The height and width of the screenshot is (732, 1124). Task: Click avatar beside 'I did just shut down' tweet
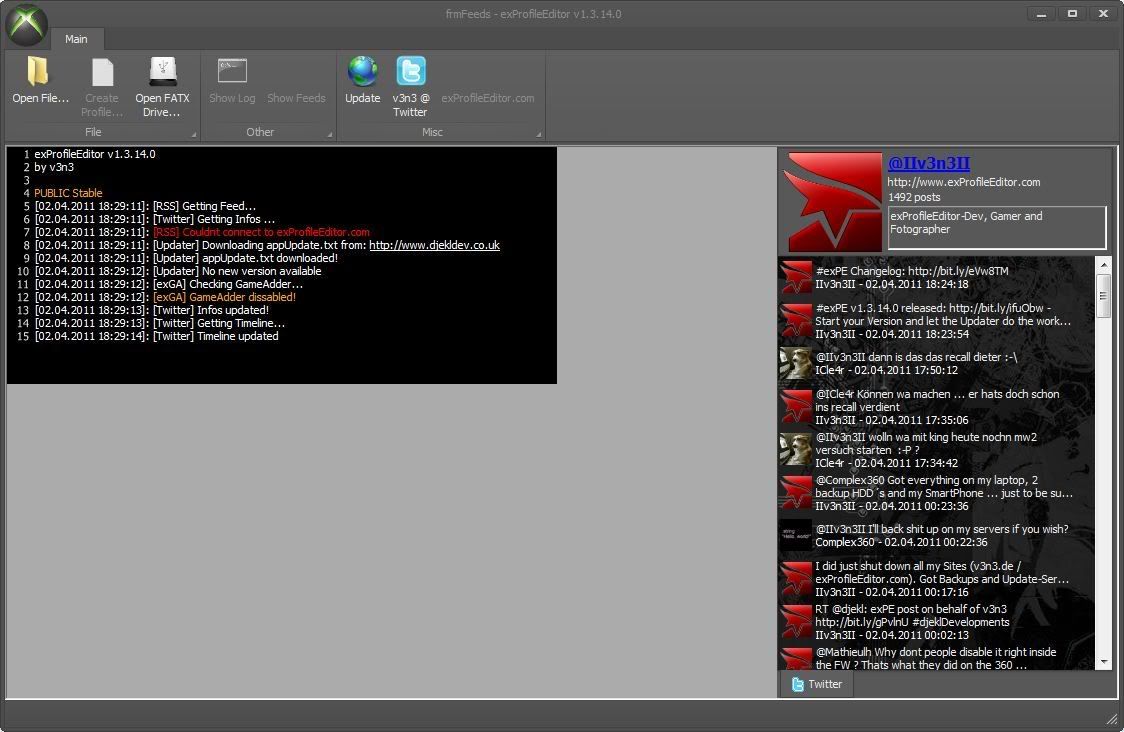(x=796, y=579)
